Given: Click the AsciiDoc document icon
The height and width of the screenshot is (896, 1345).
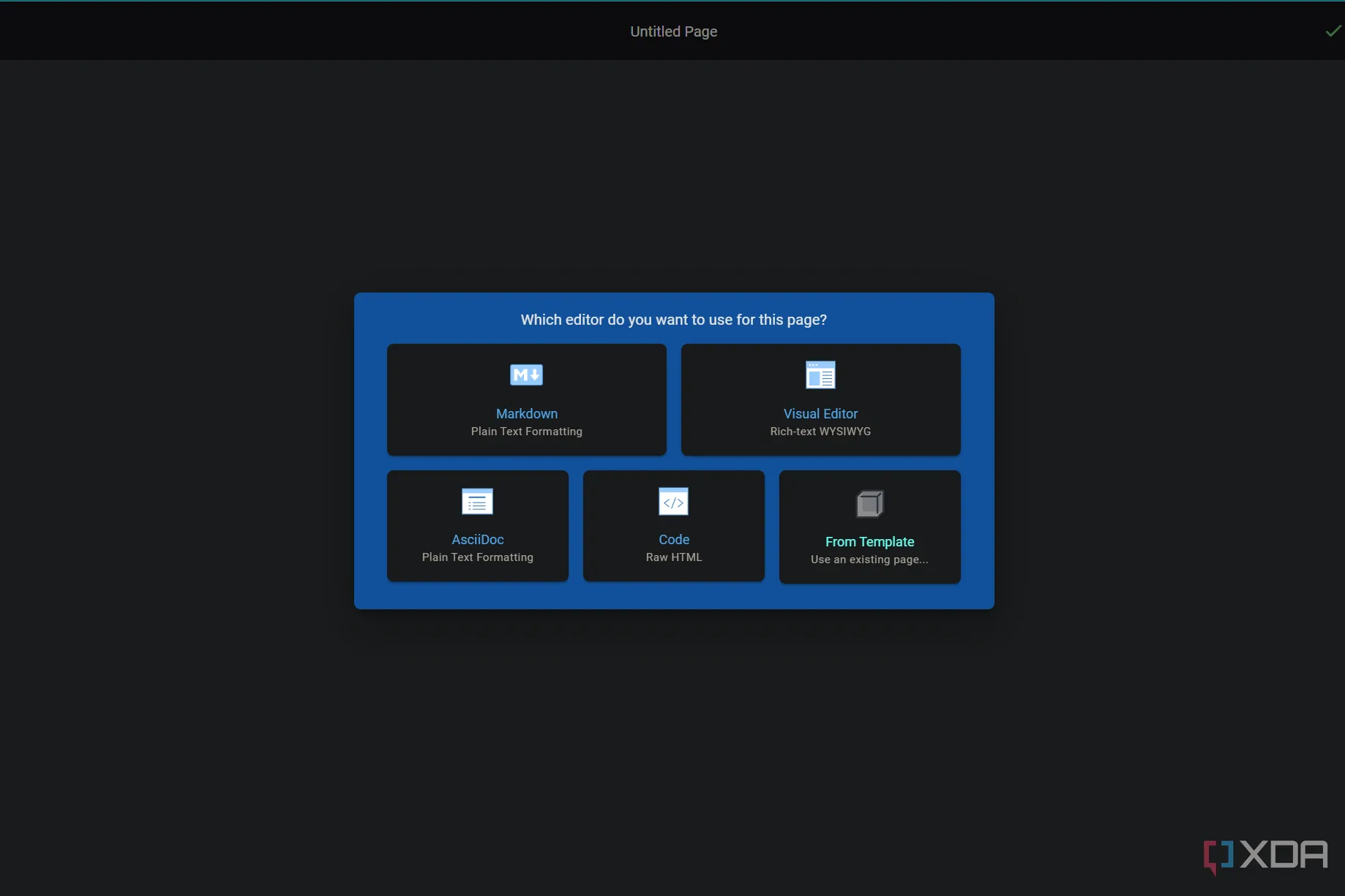Looking at the screenshot, I should [477, 502].
